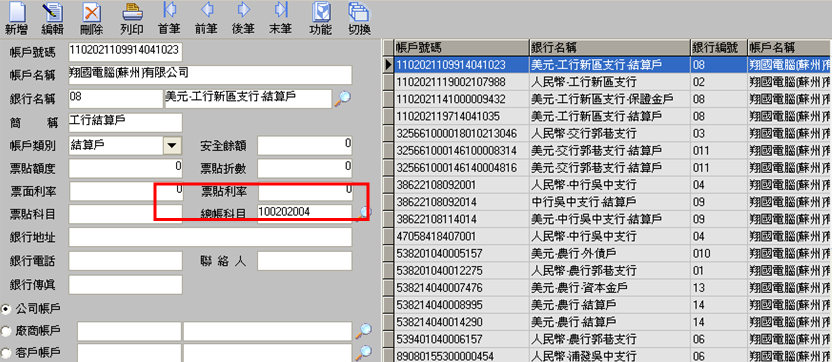Click the 帳戶號碼 column header
This screenshot has height=362, width=832.
click(462, 47)
